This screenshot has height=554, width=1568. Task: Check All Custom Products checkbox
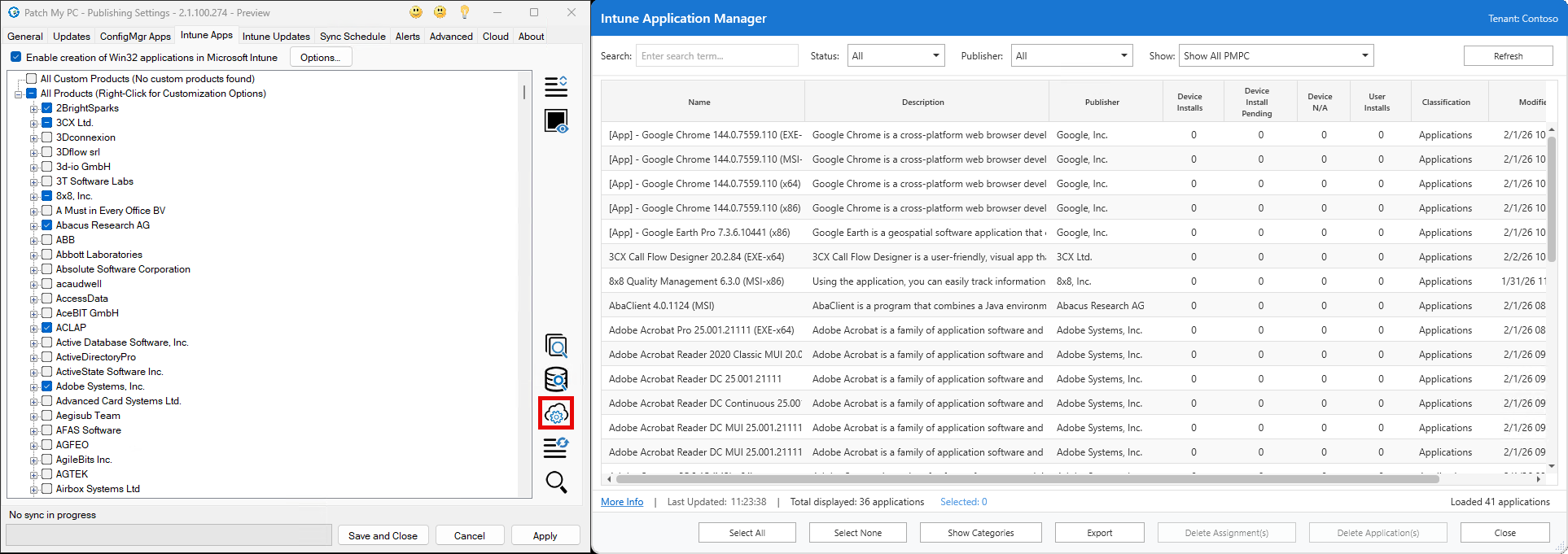click(x=31, y=79)
